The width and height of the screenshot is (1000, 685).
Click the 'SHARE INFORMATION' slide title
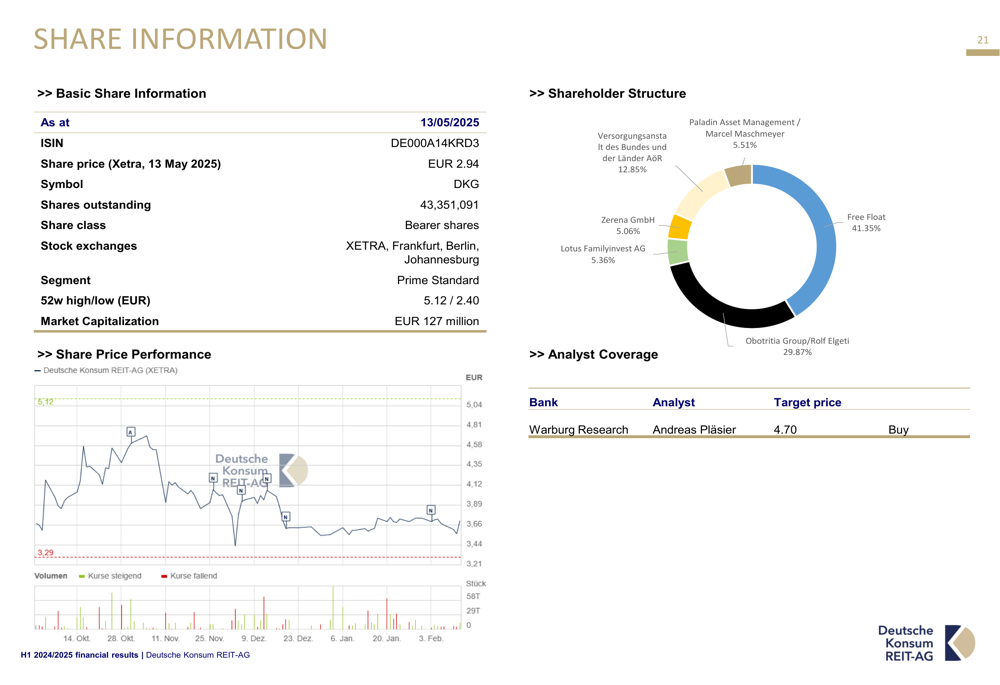[180, 39]
